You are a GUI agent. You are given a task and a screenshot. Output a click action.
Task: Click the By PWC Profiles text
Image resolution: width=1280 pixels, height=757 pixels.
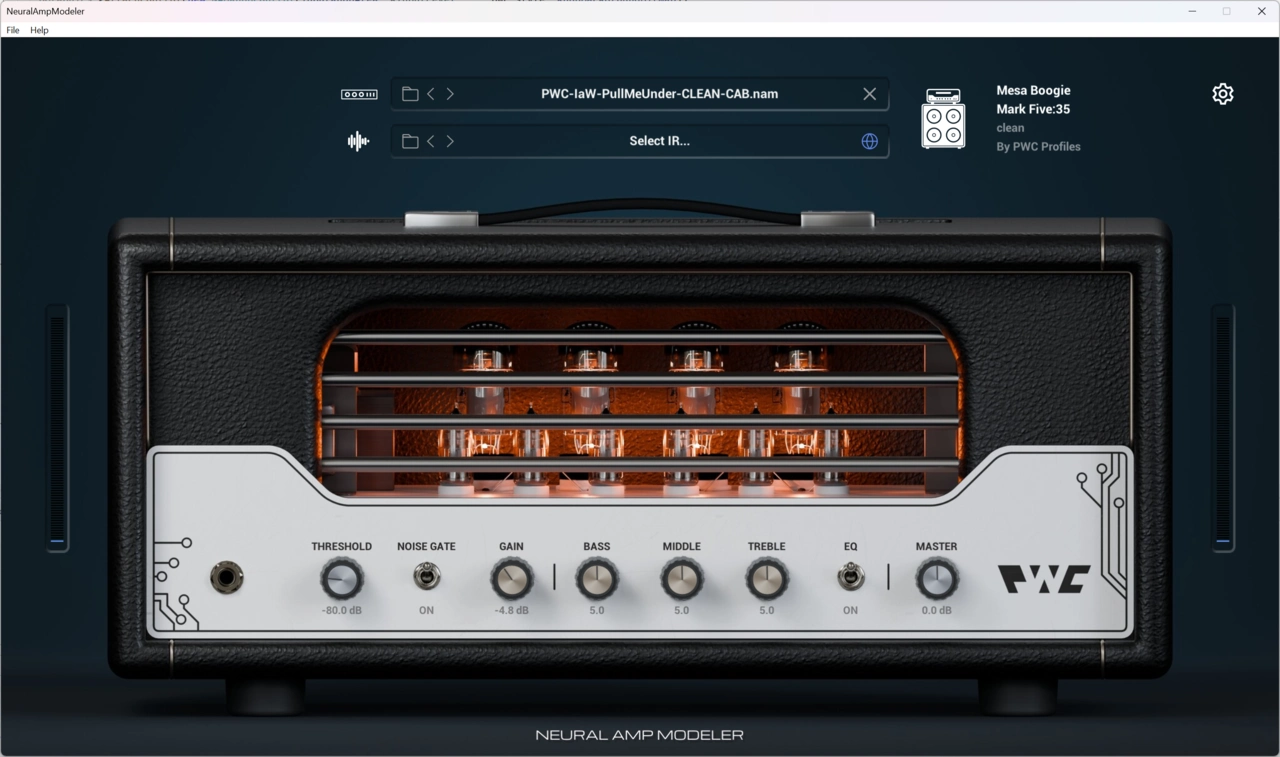click(1038, 147)
